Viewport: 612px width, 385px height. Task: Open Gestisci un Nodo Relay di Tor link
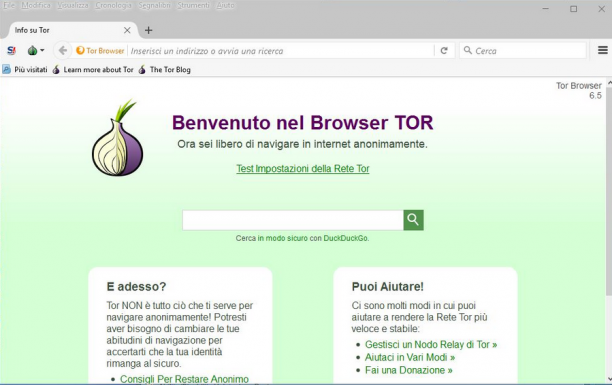click(431, 344)
